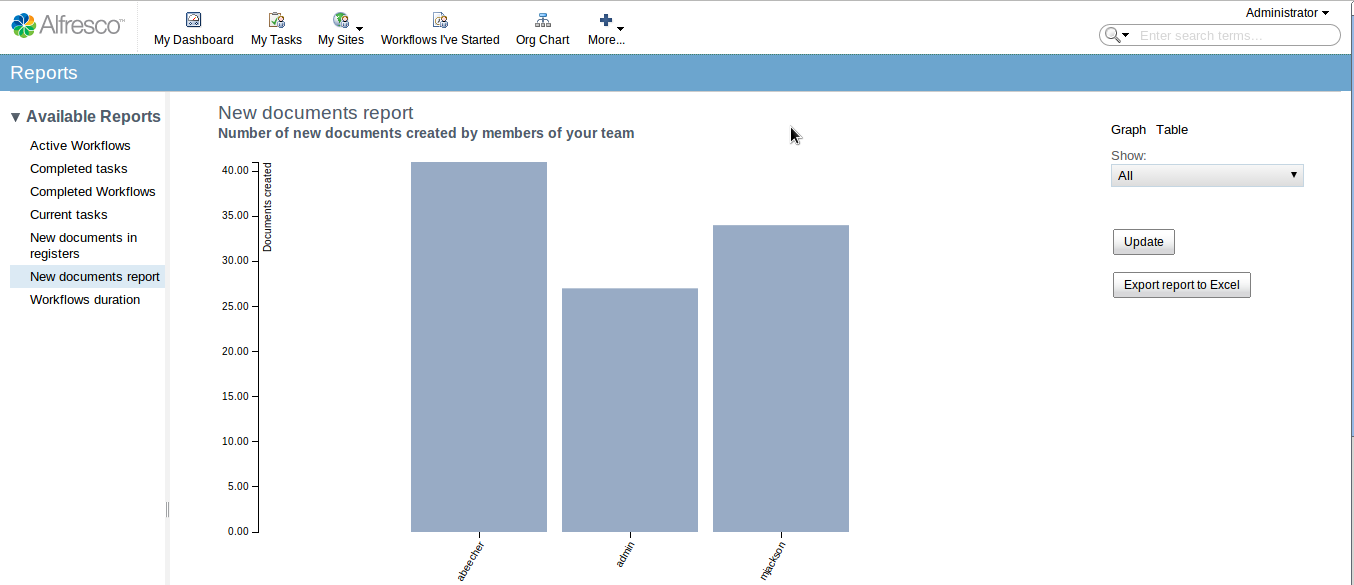Select Workflows duration report
The width and height of the screenshot is (1354, 585).
coord(85,300)
